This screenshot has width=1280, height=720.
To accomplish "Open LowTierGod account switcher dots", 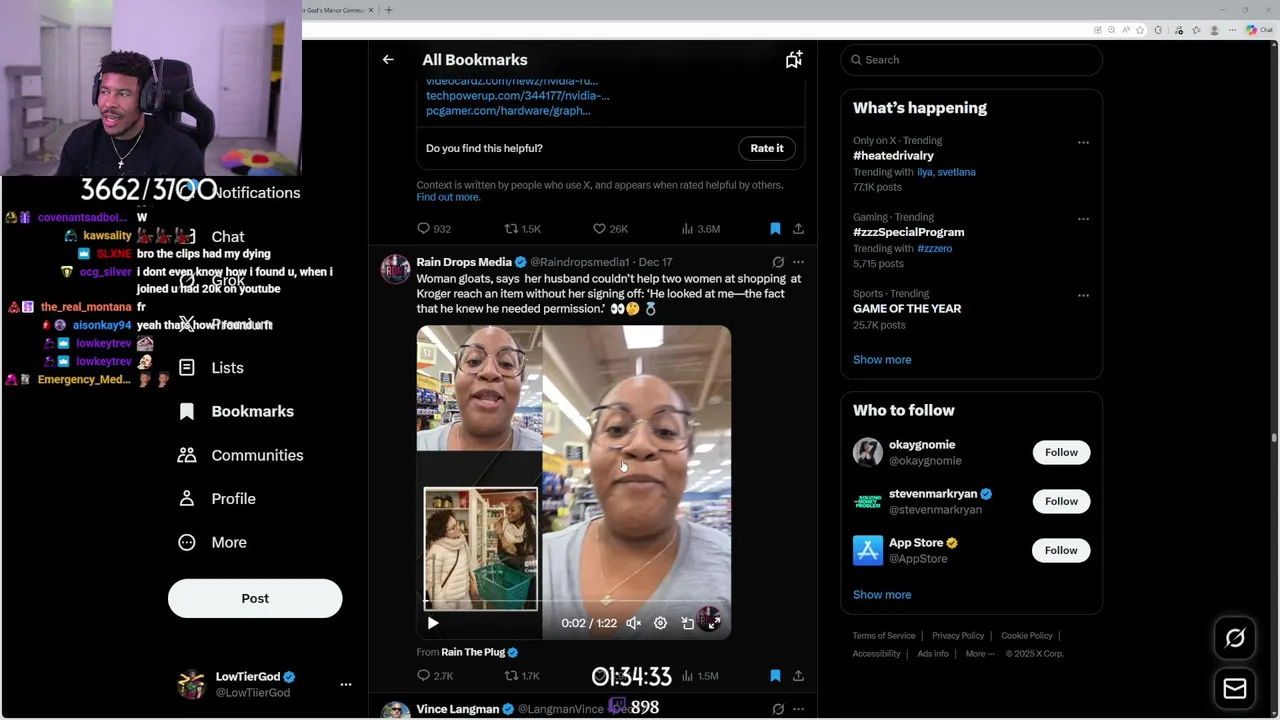I will 346,685.
